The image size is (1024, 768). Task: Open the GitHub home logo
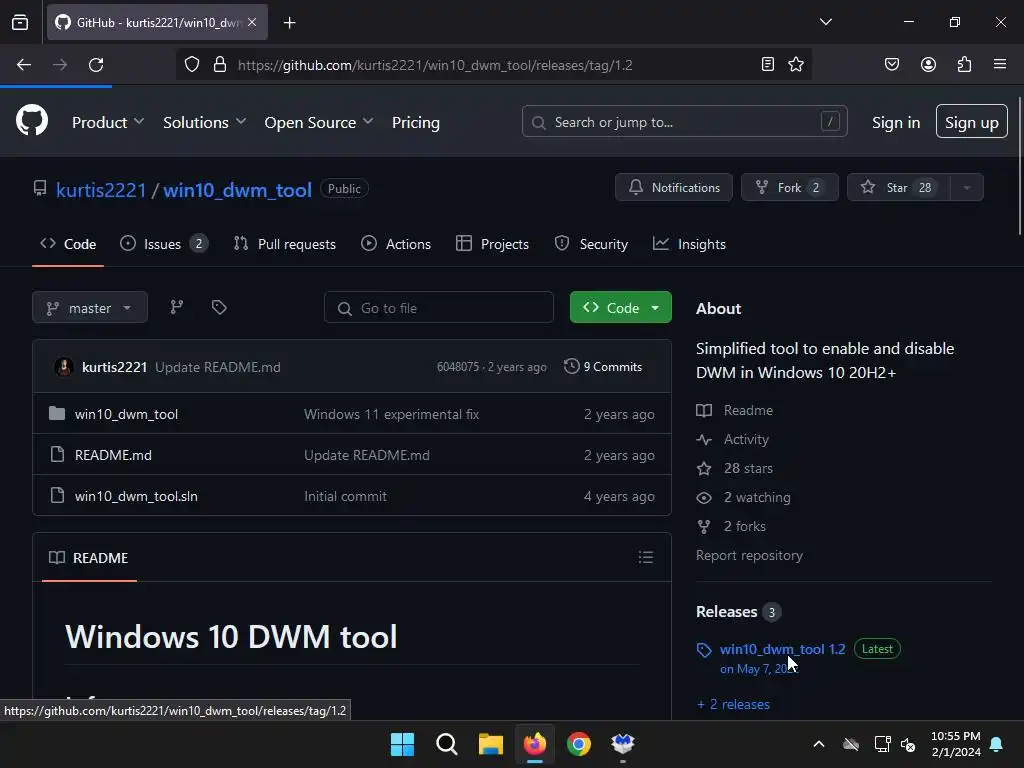pyautogui.click(x=31, y=121)
